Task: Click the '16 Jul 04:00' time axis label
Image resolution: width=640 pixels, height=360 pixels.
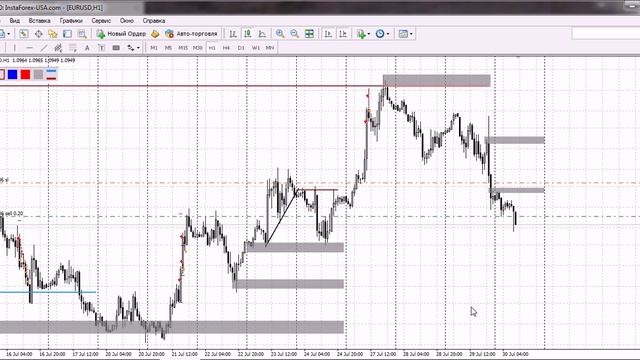Action: tap(19, 354)
